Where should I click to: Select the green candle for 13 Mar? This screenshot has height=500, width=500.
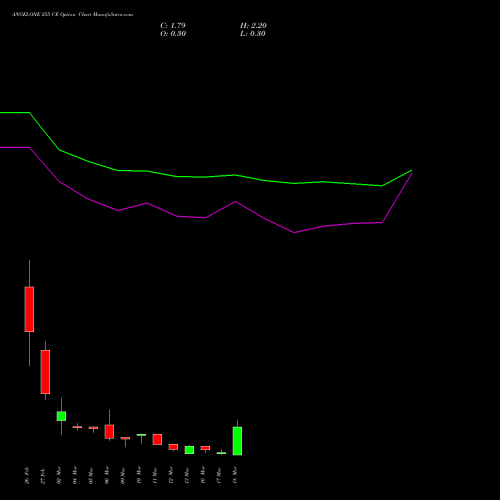point(189,450)
